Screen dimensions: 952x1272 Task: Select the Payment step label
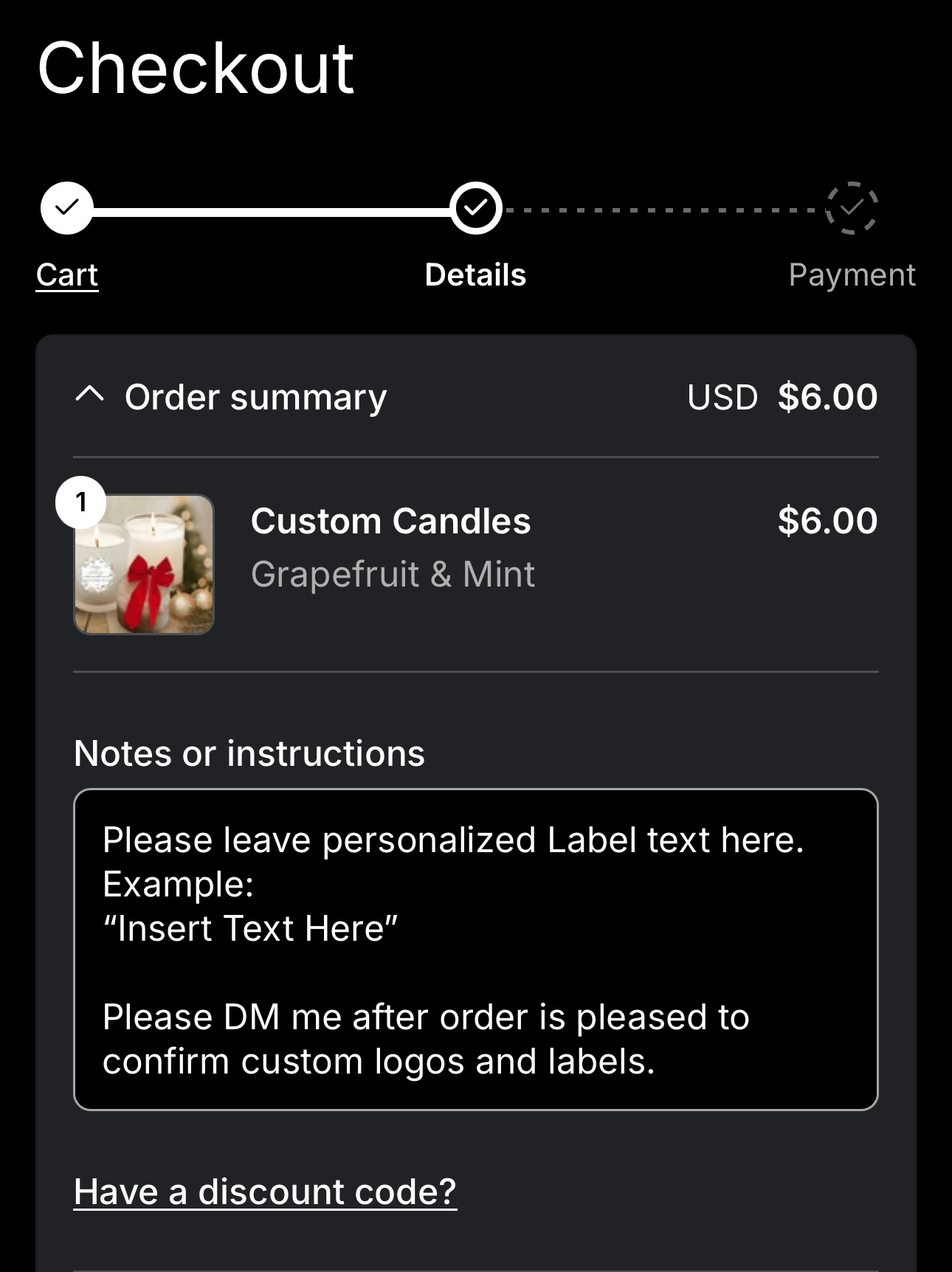point(852,275)
